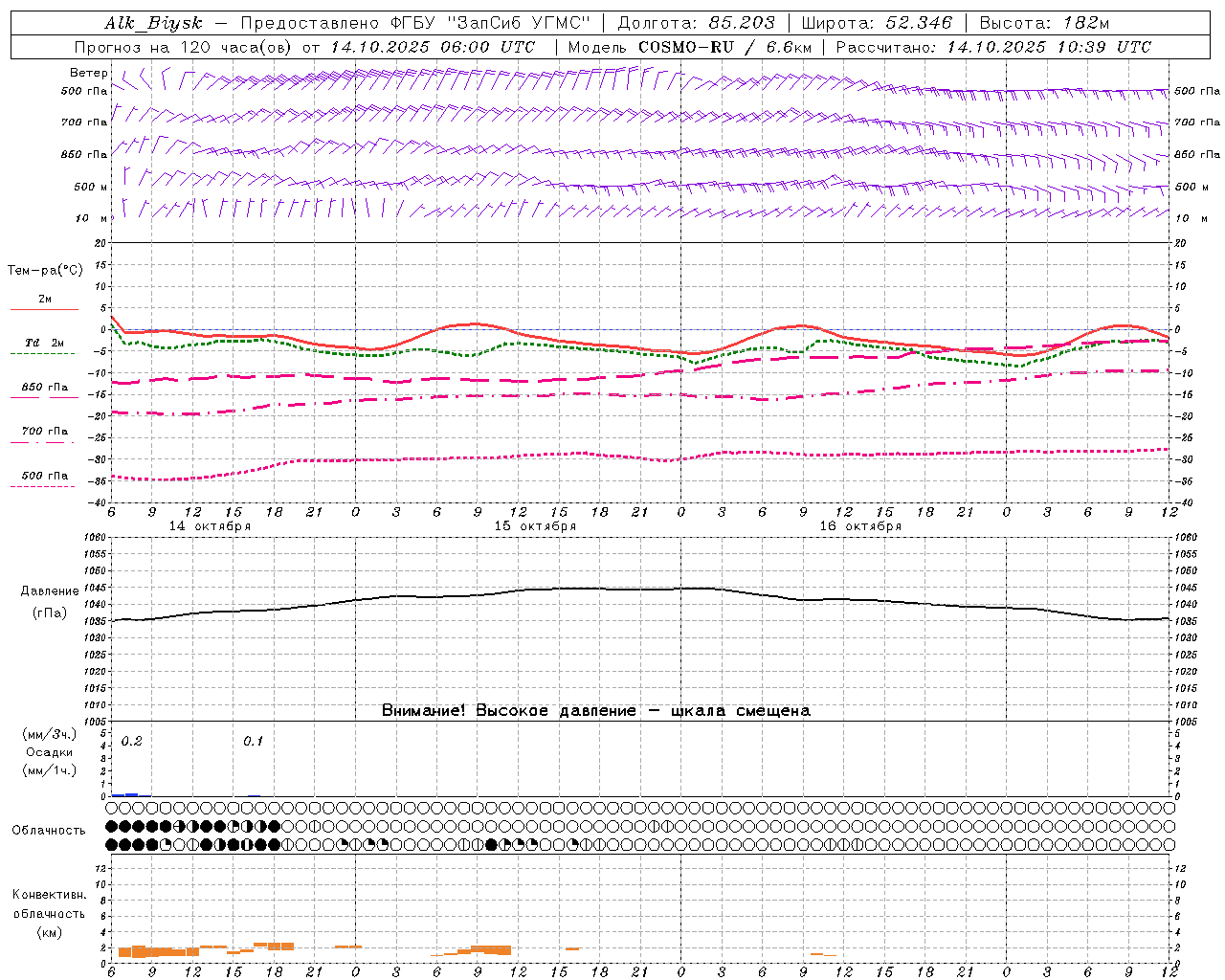Click the precipitation value 0.2
The height and width of the screenshot is (980, 1225).
click(x=131, y=741)
